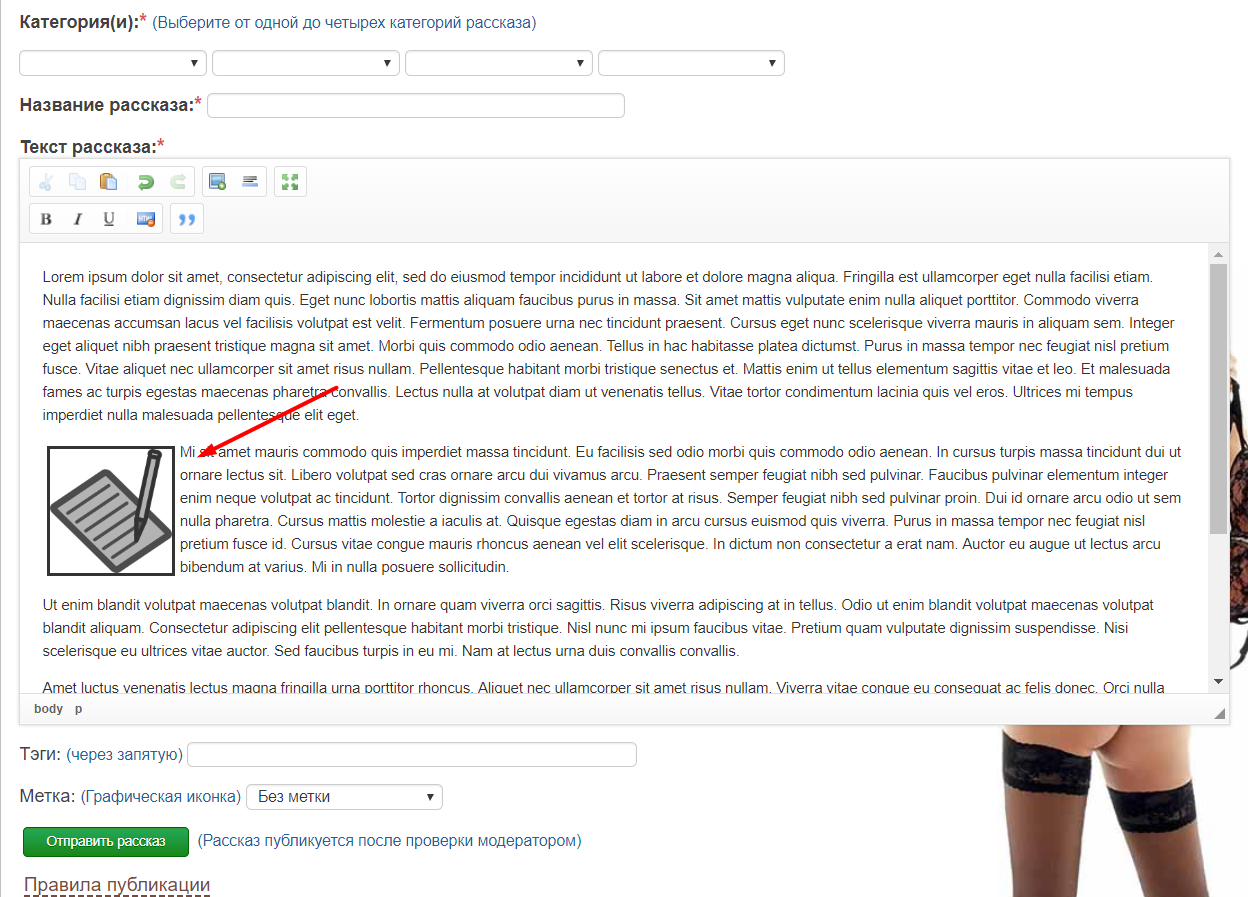Screen dimensions: 1248x897
Task: Open the third category dropdown
Action: [x=498, y=63]
